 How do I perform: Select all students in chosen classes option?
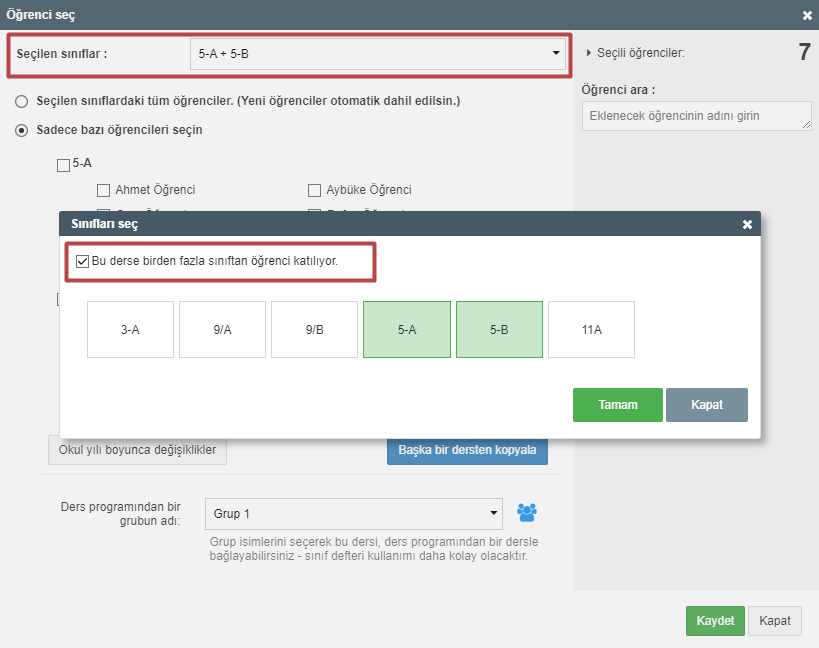21,101
